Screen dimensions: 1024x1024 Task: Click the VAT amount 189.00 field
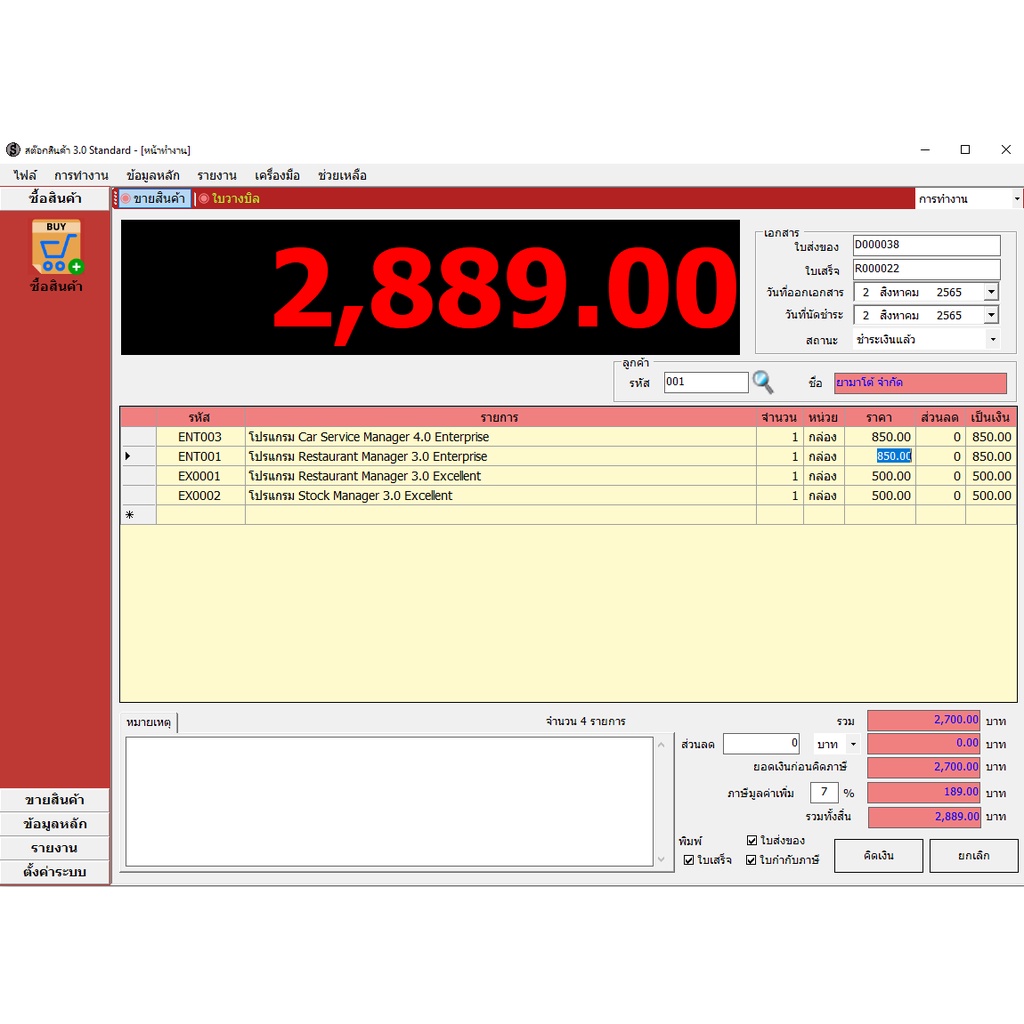click(923, 792)
